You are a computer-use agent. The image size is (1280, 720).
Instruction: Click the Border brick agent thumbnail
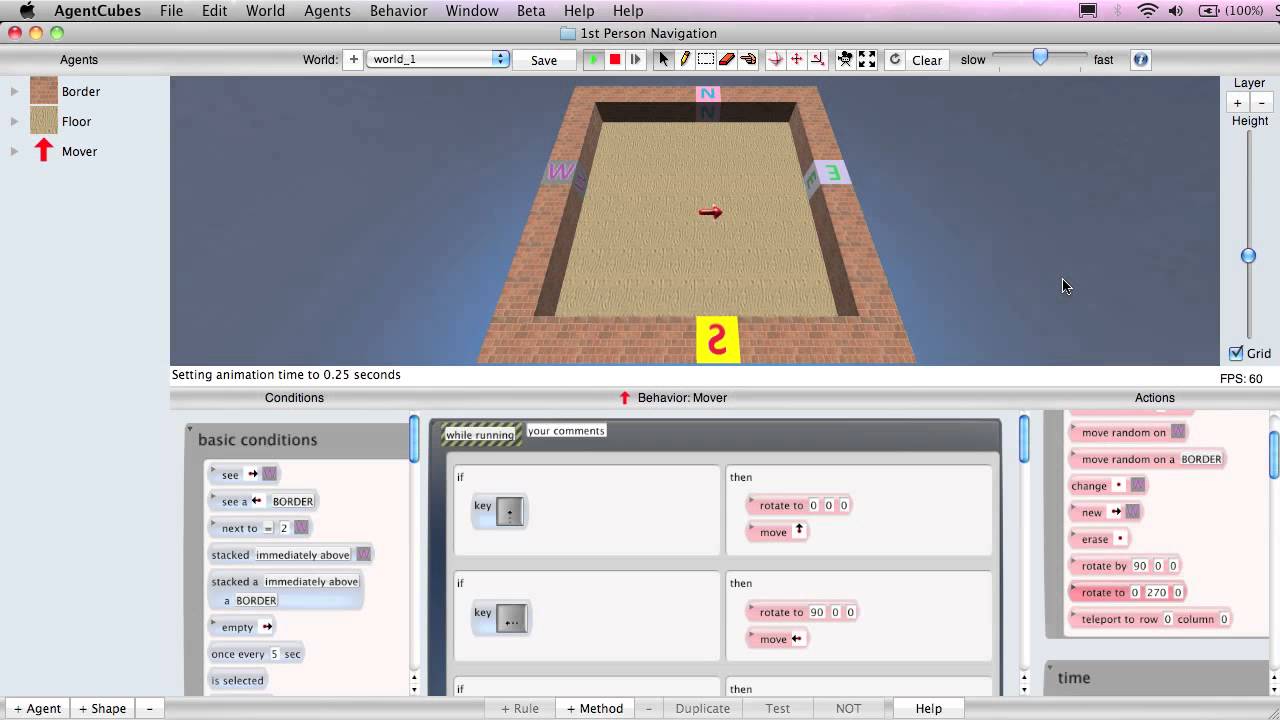[x=44, y=91]
